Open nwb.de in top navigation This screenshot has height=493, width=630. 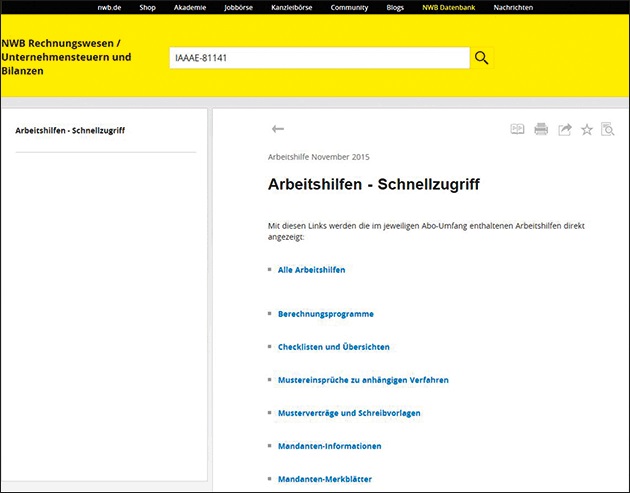click(x=111, y=7)
